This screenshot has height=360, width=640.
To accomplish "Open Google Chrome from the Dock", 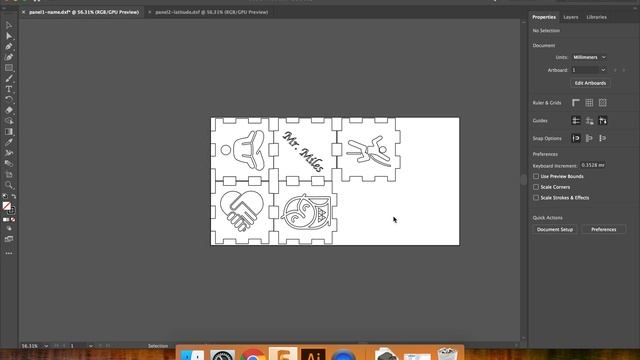I will click(x=253, y=355).
